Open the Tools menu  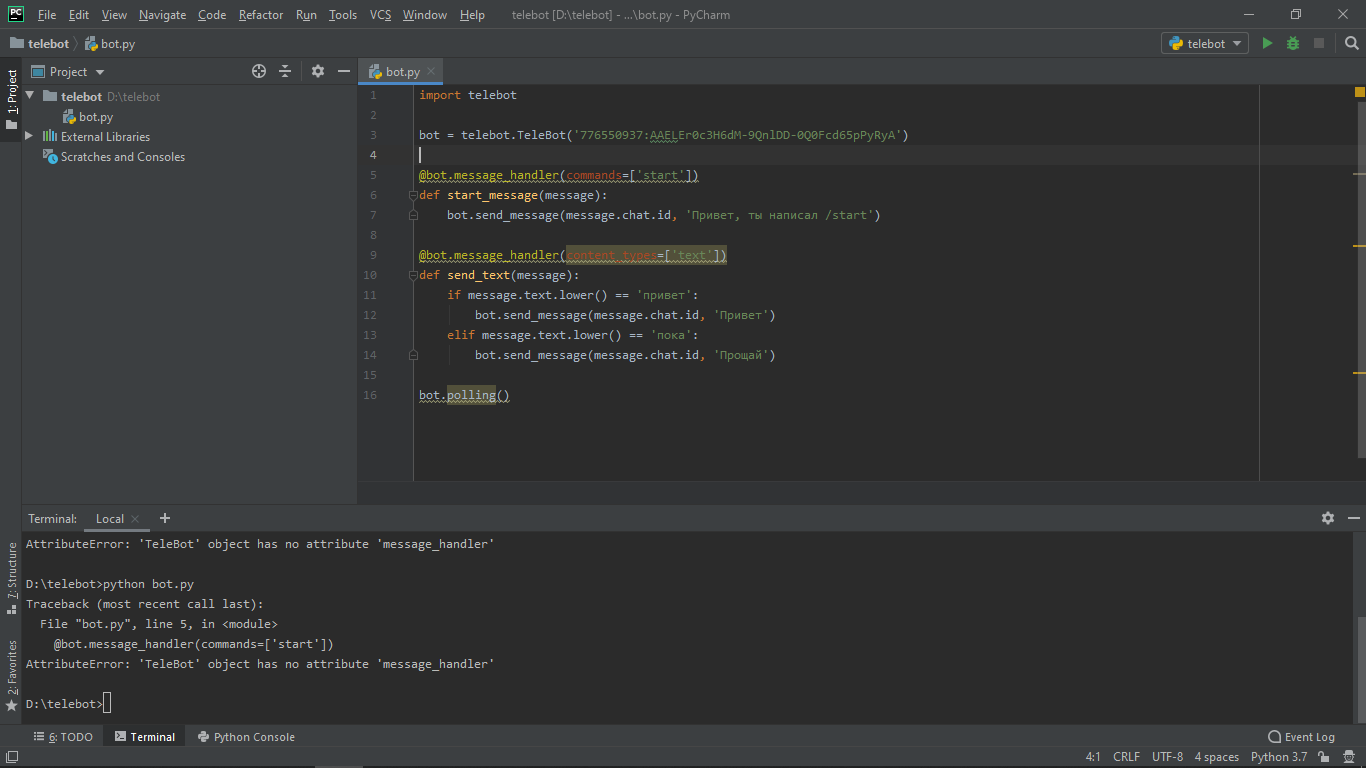pyautogui.click(x=342, y=15)
